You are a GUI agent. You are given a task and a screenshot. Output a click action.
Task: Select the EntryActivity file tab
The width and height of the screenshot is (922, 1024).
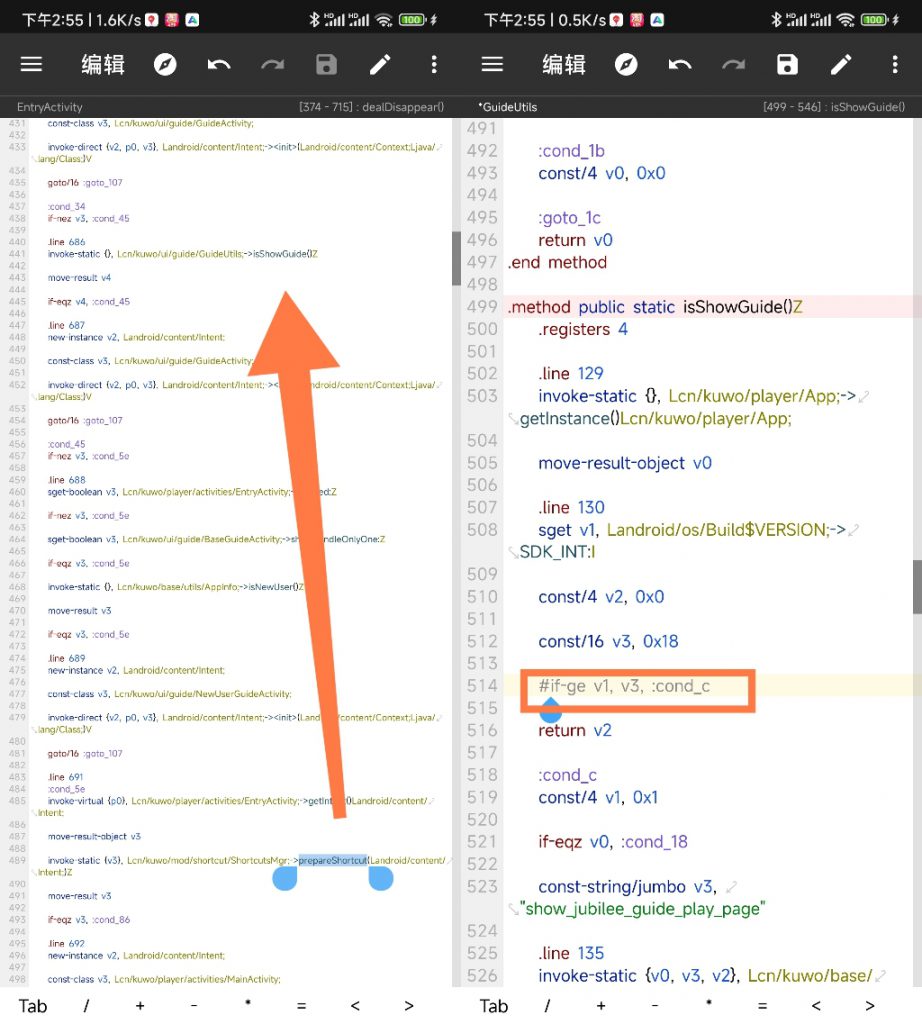pos(50,107)
